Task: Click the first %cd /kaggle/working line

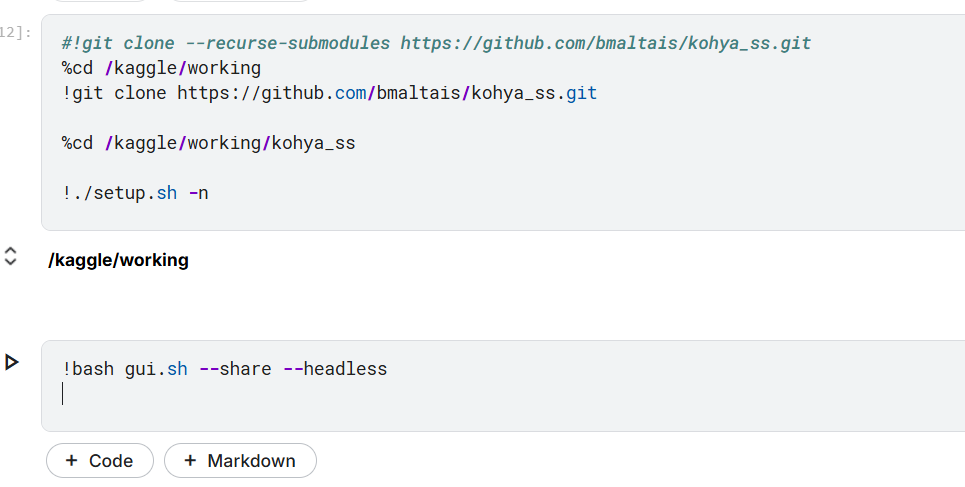Action: pyautogui.click(x=160, y=68)
